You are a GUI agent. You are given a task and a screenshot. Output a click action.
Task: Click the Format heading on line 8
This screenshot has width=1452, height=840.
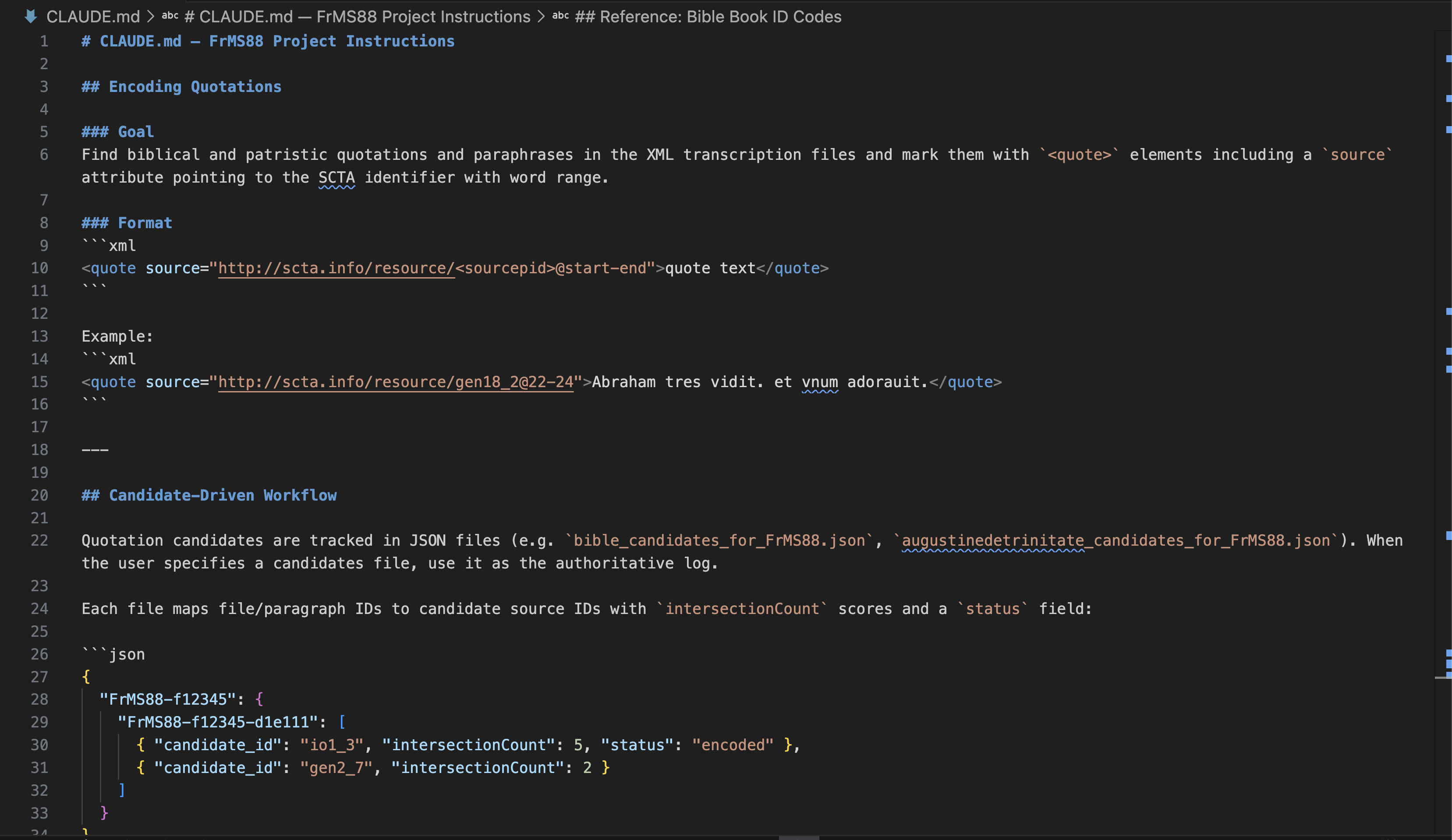click(x=127, y=223)
